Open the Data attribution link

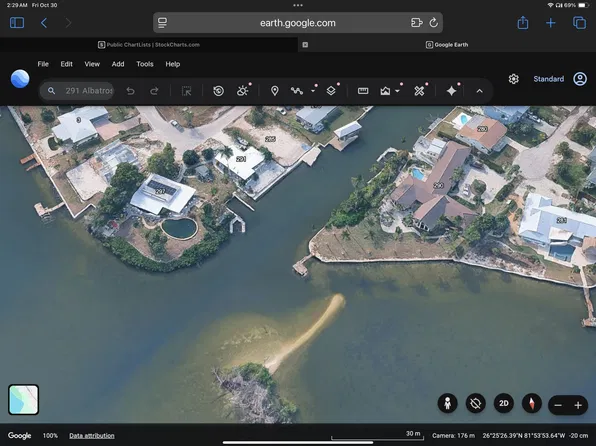click(x=92, y=436)
